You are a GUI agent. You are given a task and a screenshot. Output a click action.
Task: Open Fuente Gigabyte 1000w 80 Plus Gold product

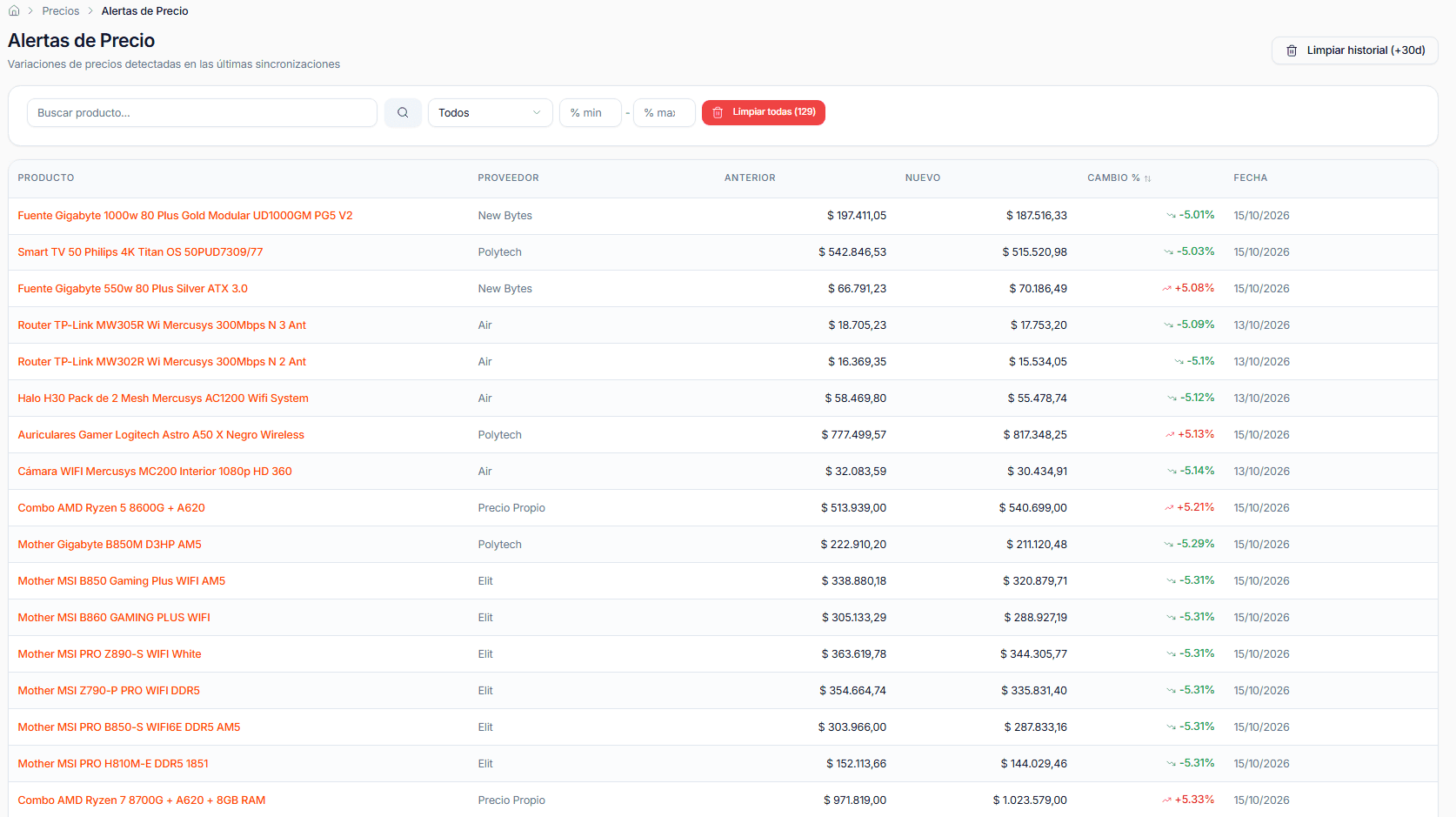pyautogui.click(x=185, y=216)
